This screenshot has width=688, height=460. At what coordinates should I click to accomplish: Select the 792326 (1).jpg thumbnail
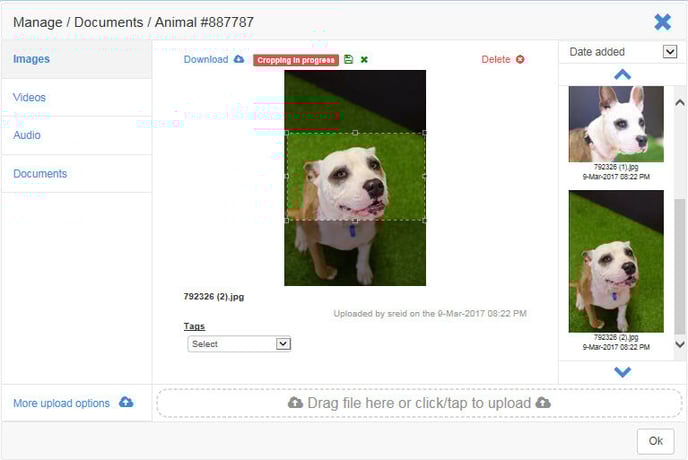[615, 124]
